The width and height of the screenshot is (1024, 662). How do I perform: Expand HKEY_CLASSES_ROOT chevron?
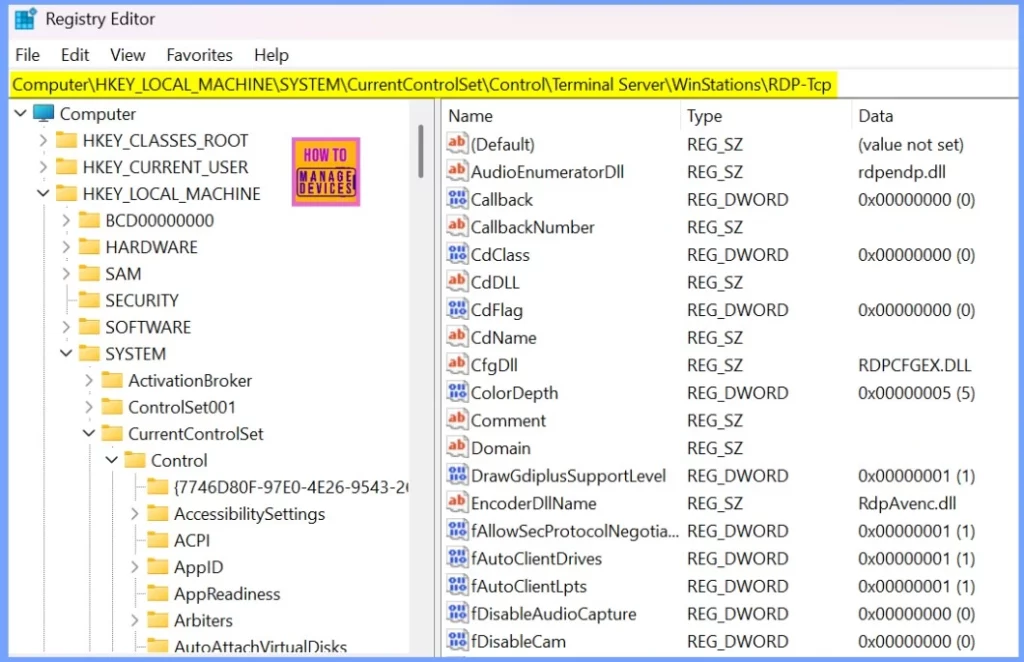point(43,140)
